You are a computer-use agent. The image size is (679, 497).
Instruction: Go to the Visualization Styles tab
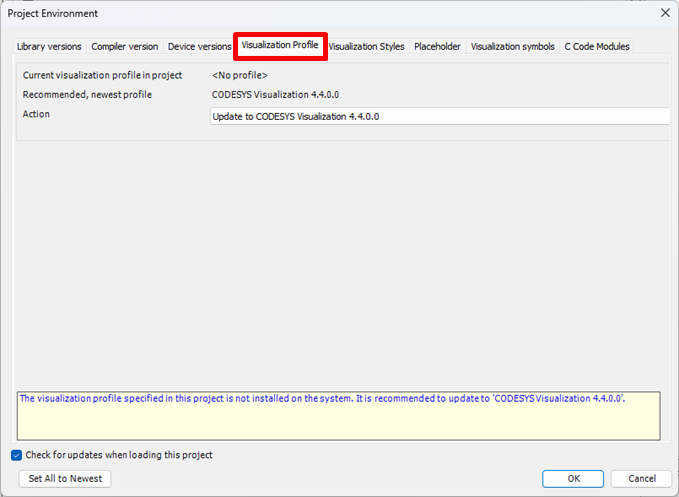(366, 46)
